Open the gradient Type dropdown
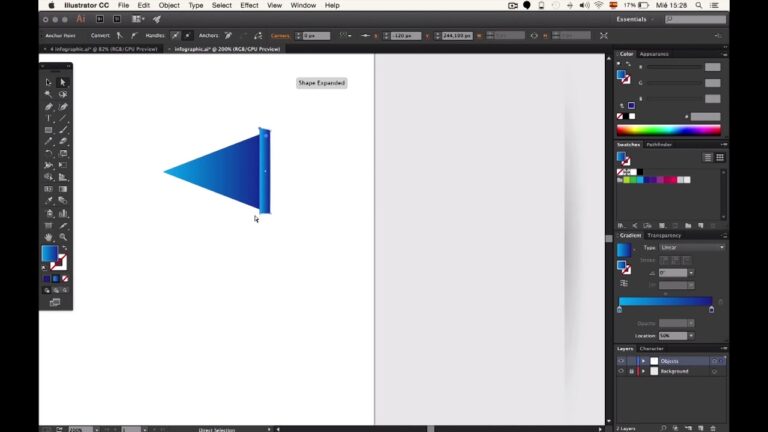The height and width of the screenshot is (432, 768). click(692, 247)
